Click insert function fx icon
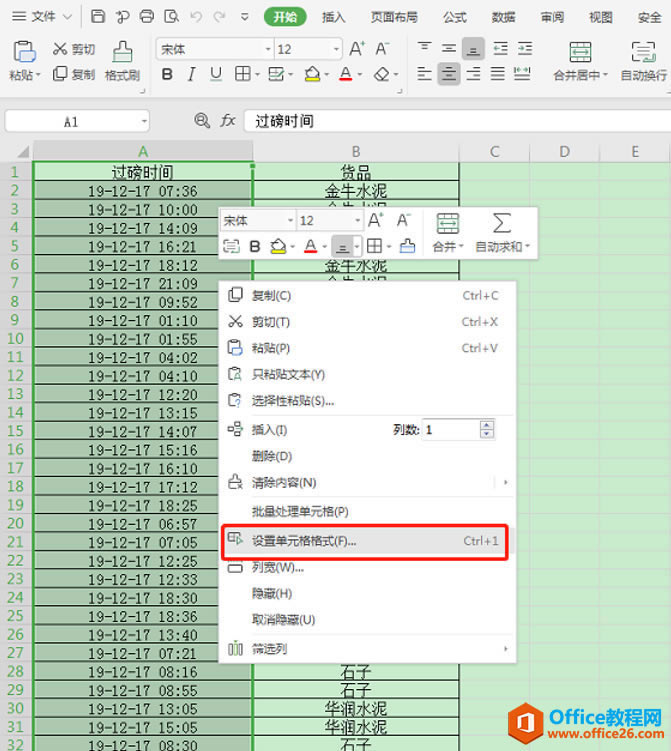The width and height of the screenshot is (671, 751). tap(227, 121)
